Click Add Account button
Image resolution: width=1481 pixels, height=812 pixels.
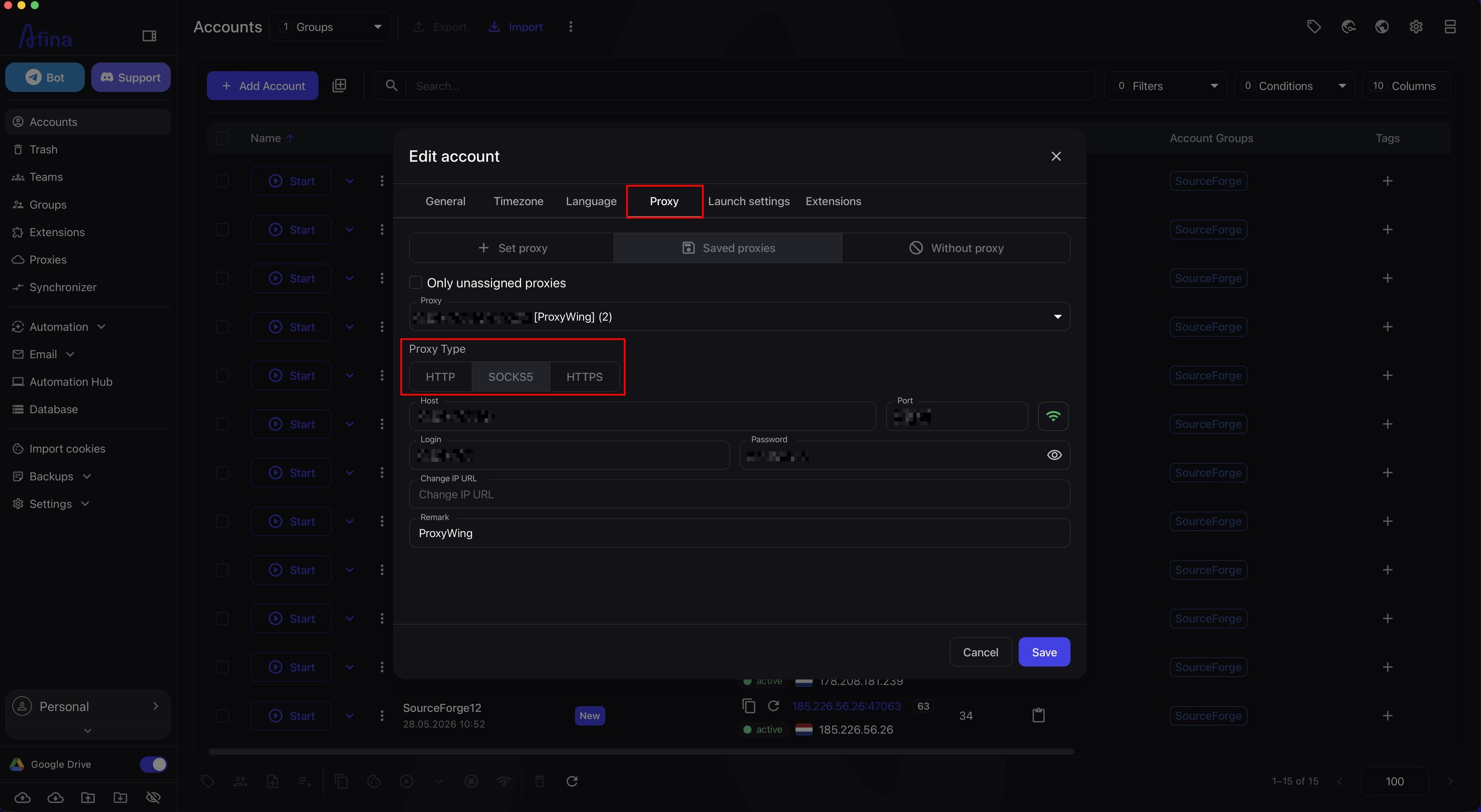coord(263,86)
